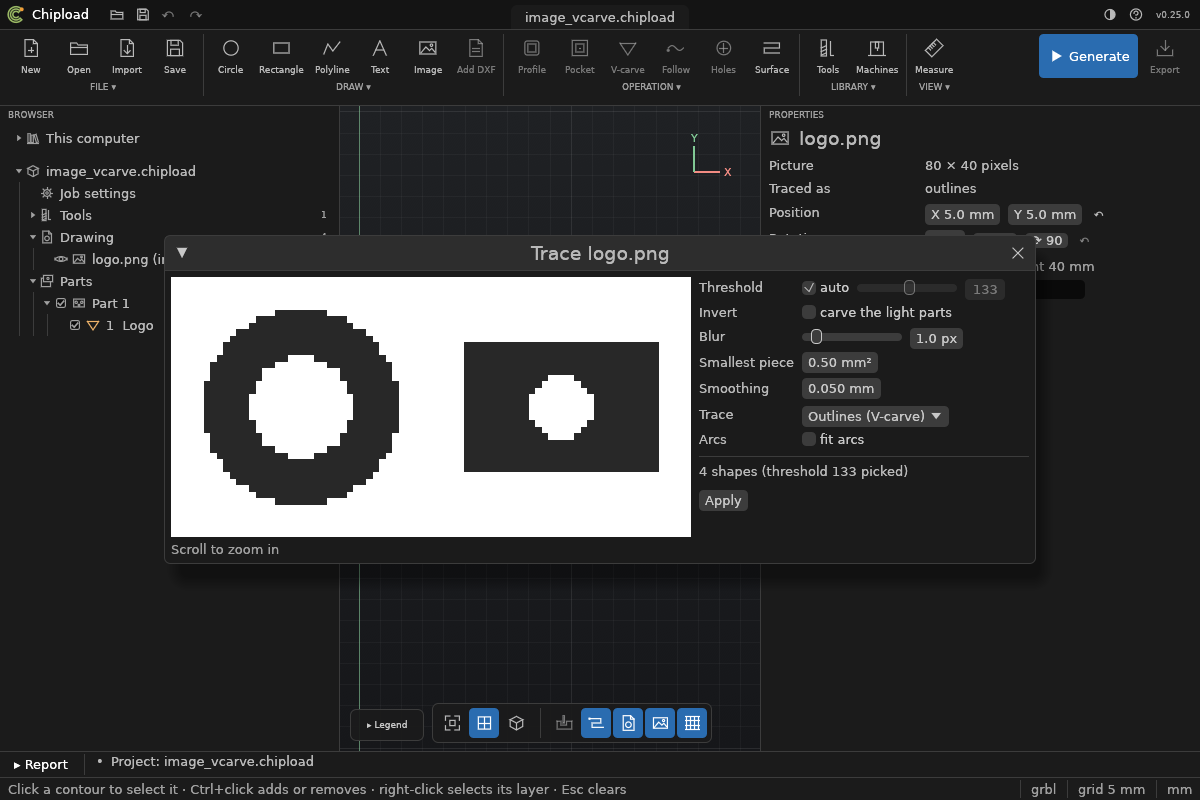Open Job settings in the browser
Image resolution: width=1200 pixels, height=800 pixels.
tap(97, 193)
